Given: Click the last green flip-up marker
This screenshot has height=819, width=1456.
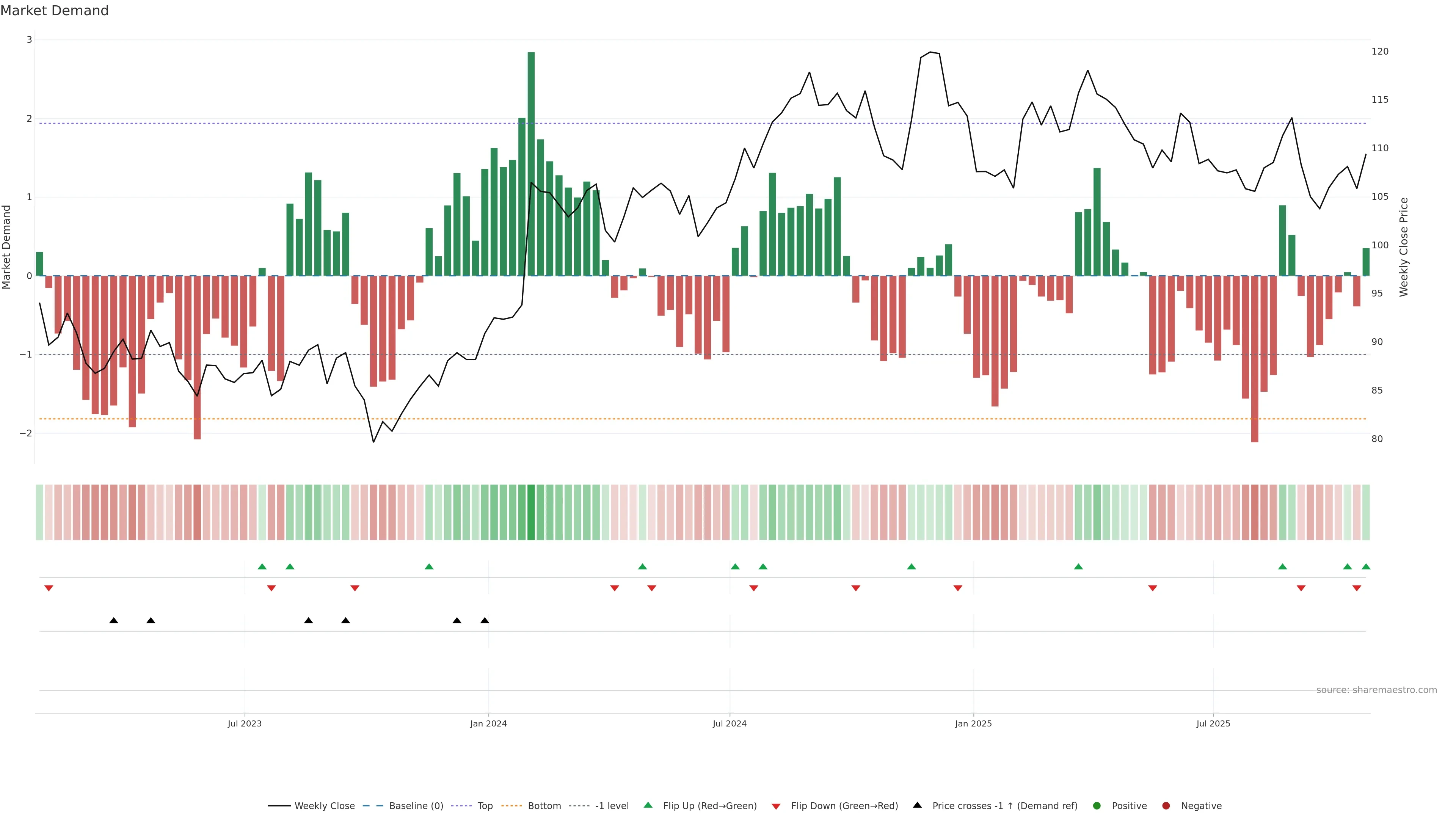Looking at the screenshot, I should [1365, 566].
